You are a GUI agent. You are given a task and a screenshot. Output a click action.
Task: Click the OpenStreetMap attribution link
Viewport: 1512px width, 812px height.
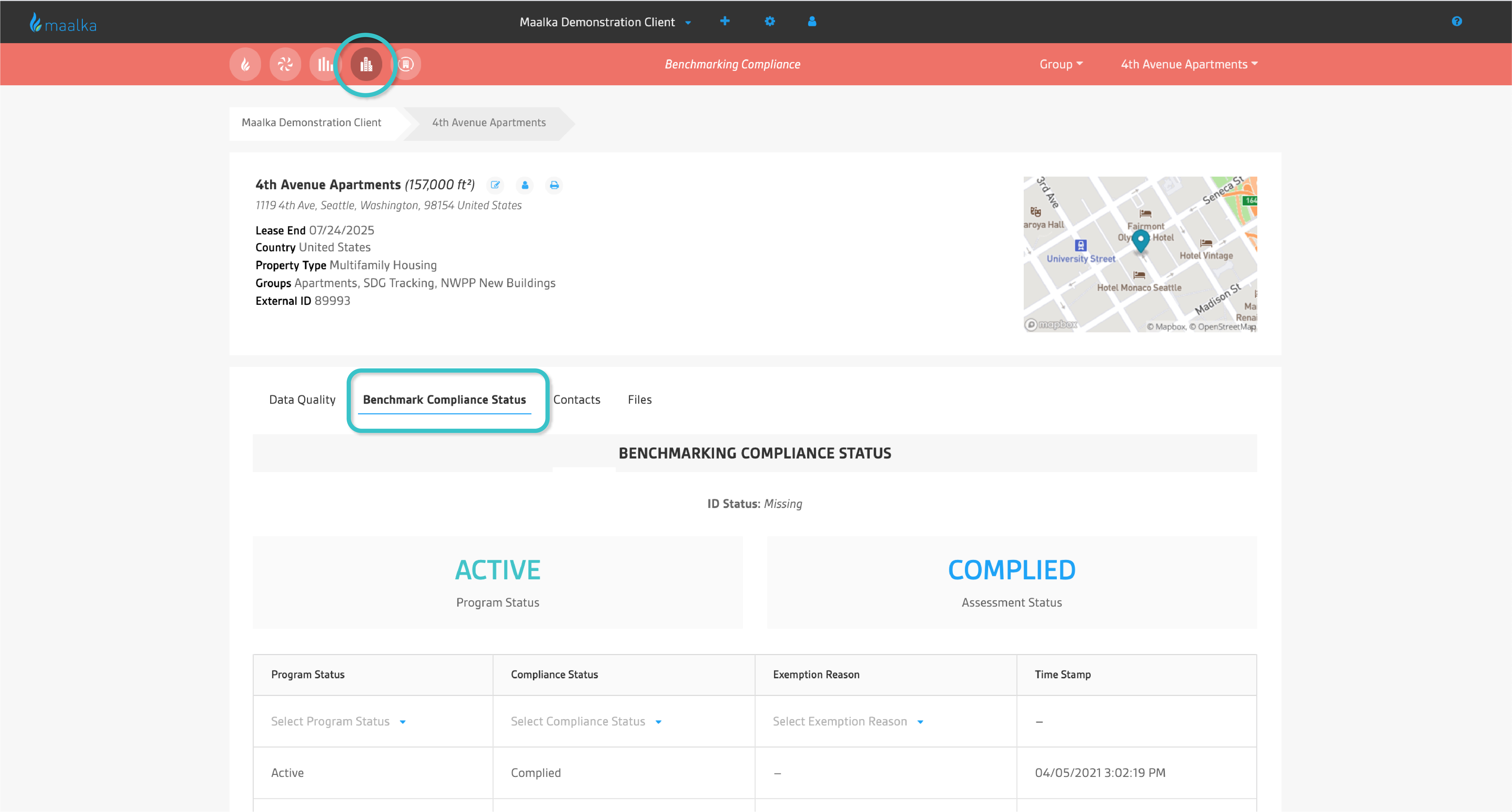(x=1223, y=327)
